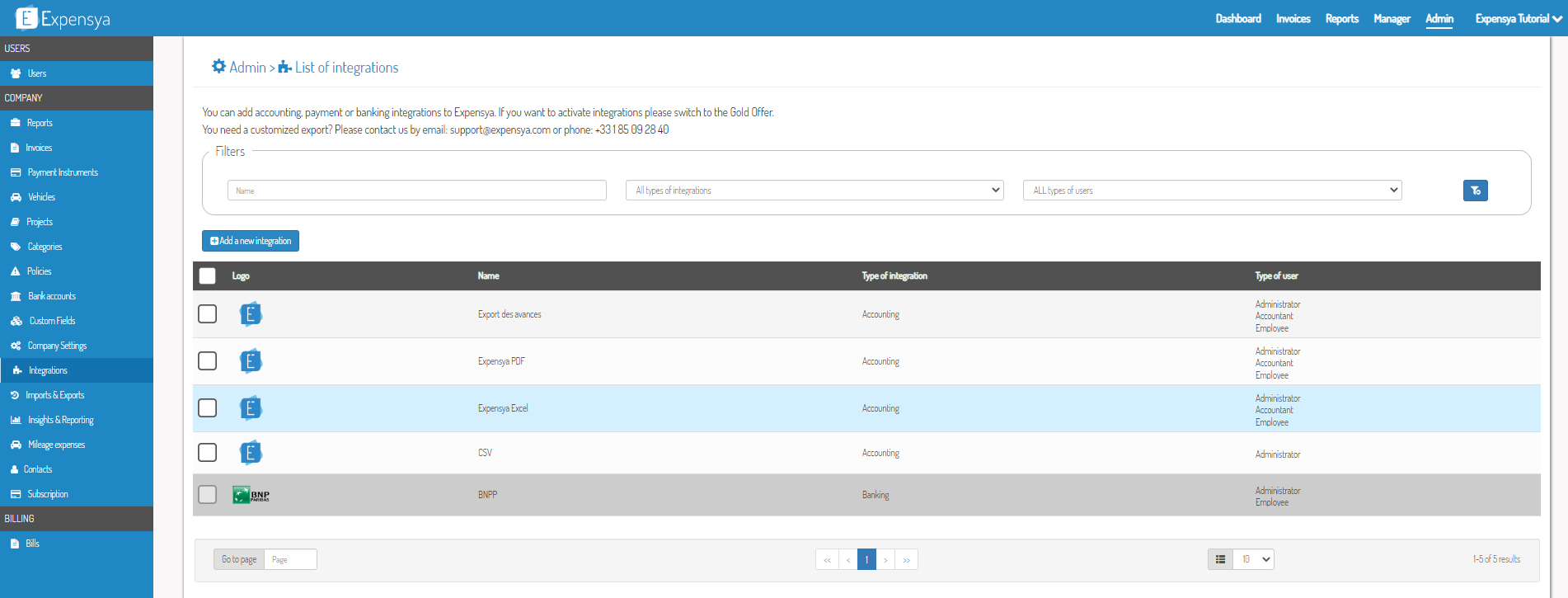Click the Custom Fields cubes icon

coord(16,321)
